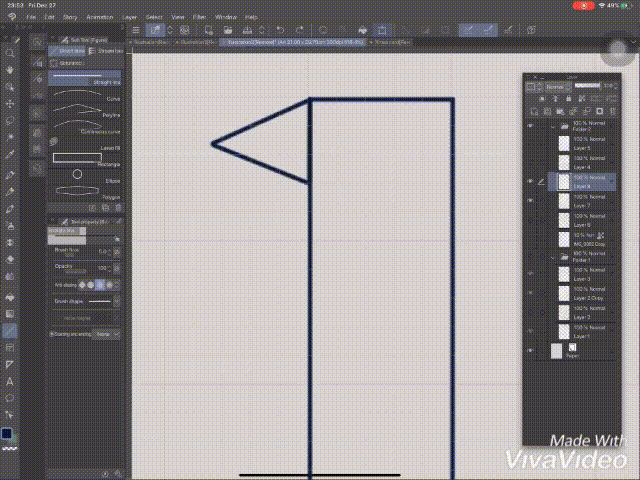Click new raster layer icon in Layer panel
Screen dimensions: 640x480
534,111
